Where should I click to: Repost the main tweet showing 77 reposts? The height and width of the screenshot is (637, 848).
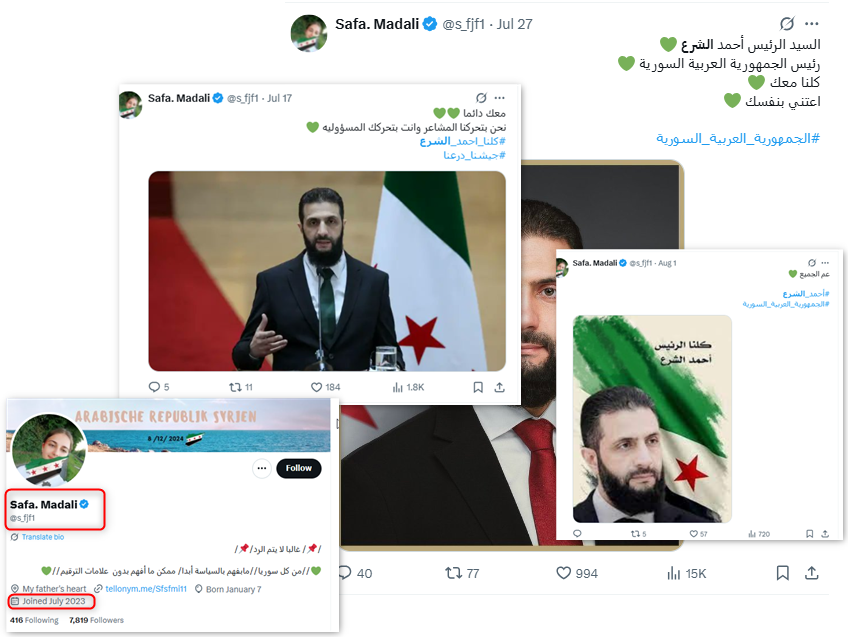[x=462, y=573]
